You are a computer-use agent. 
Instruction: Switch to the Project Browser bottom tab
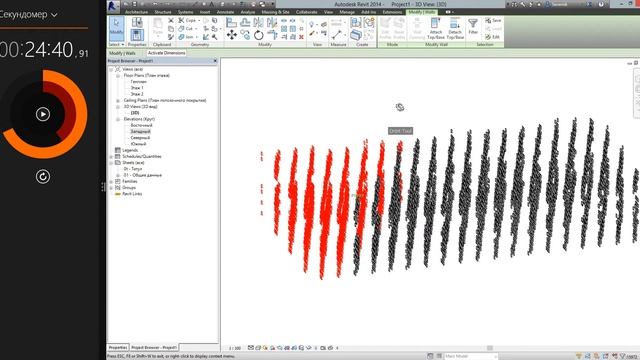click(x=154, y=347)
